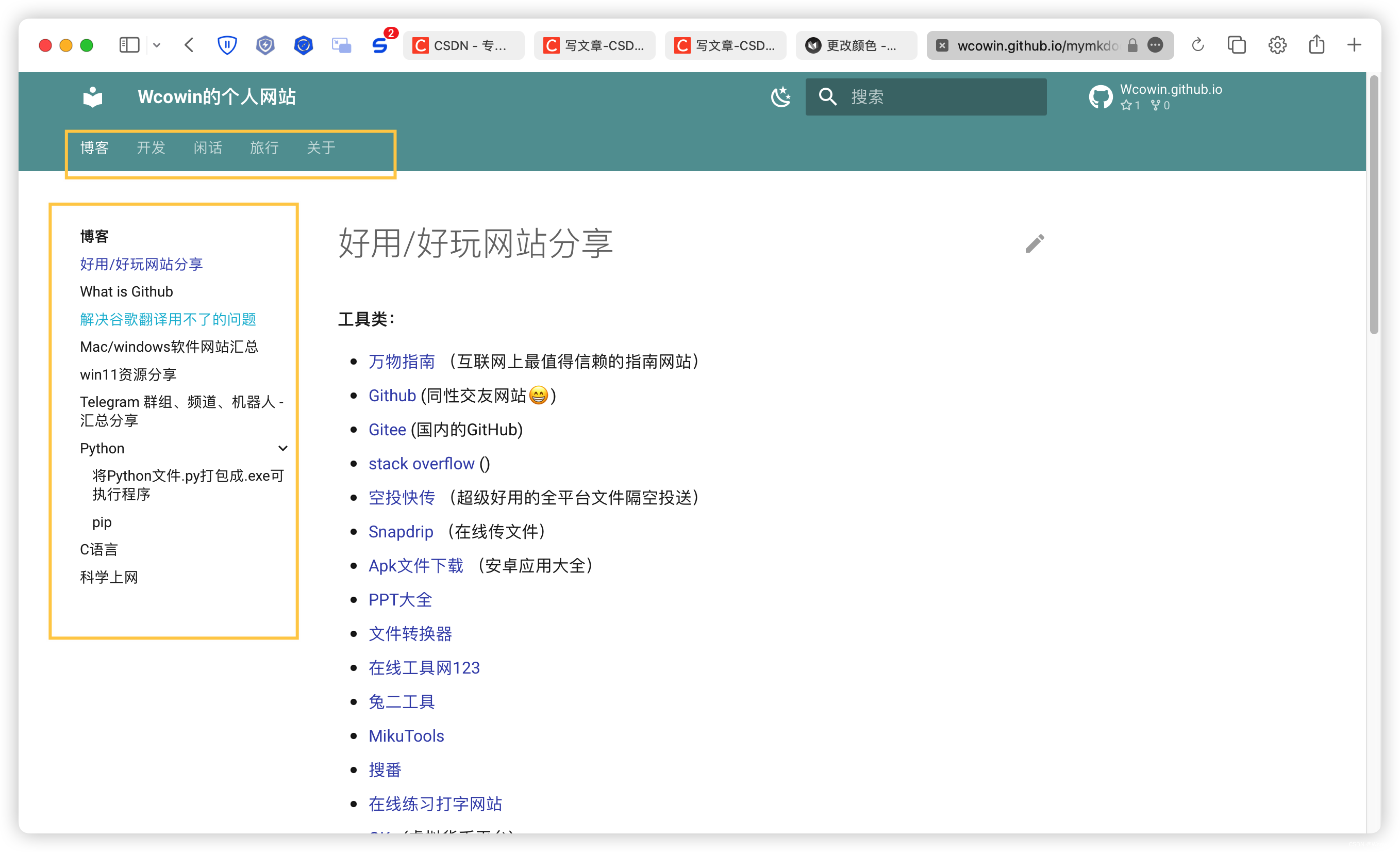This screenshot has height=852, width=1400.
Task: Expand the Python section in the sidebar
Action: pos(283,449)
